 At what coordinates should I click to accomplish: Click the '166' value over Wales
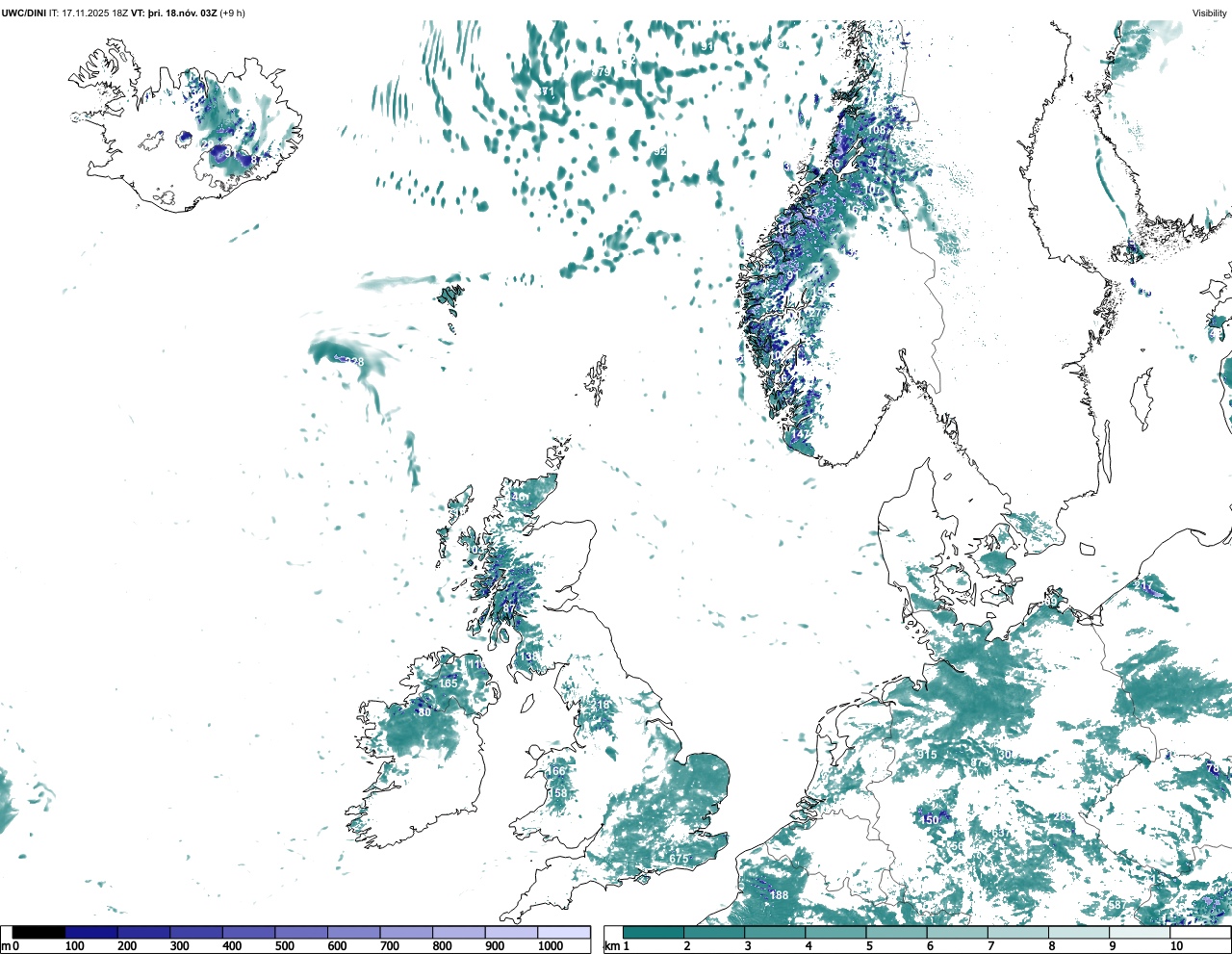coord(557,771)
